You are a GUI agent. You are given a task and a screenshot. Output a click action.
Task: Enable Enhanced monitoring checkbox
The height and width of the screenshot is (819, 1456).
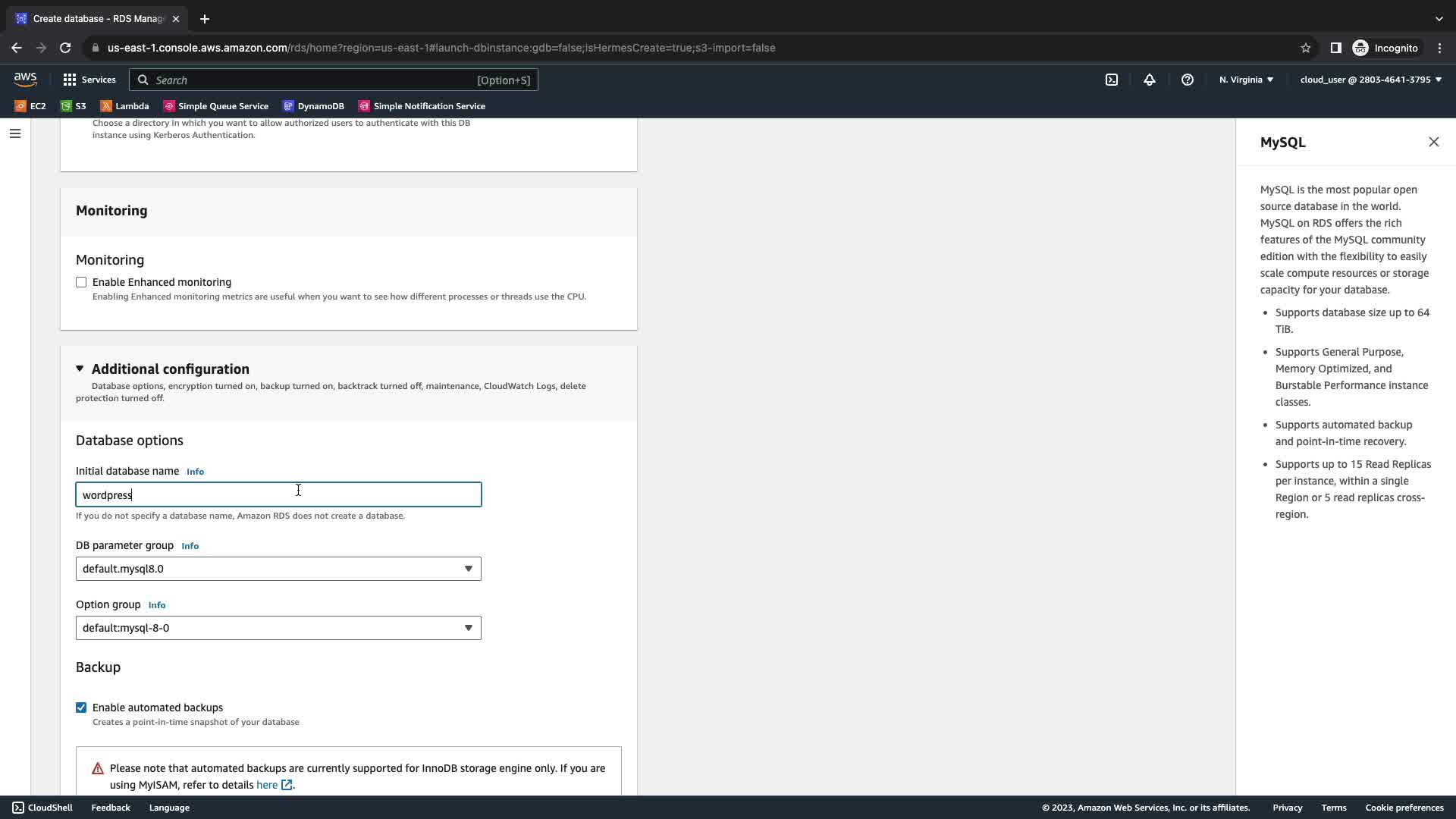[81, 282]
